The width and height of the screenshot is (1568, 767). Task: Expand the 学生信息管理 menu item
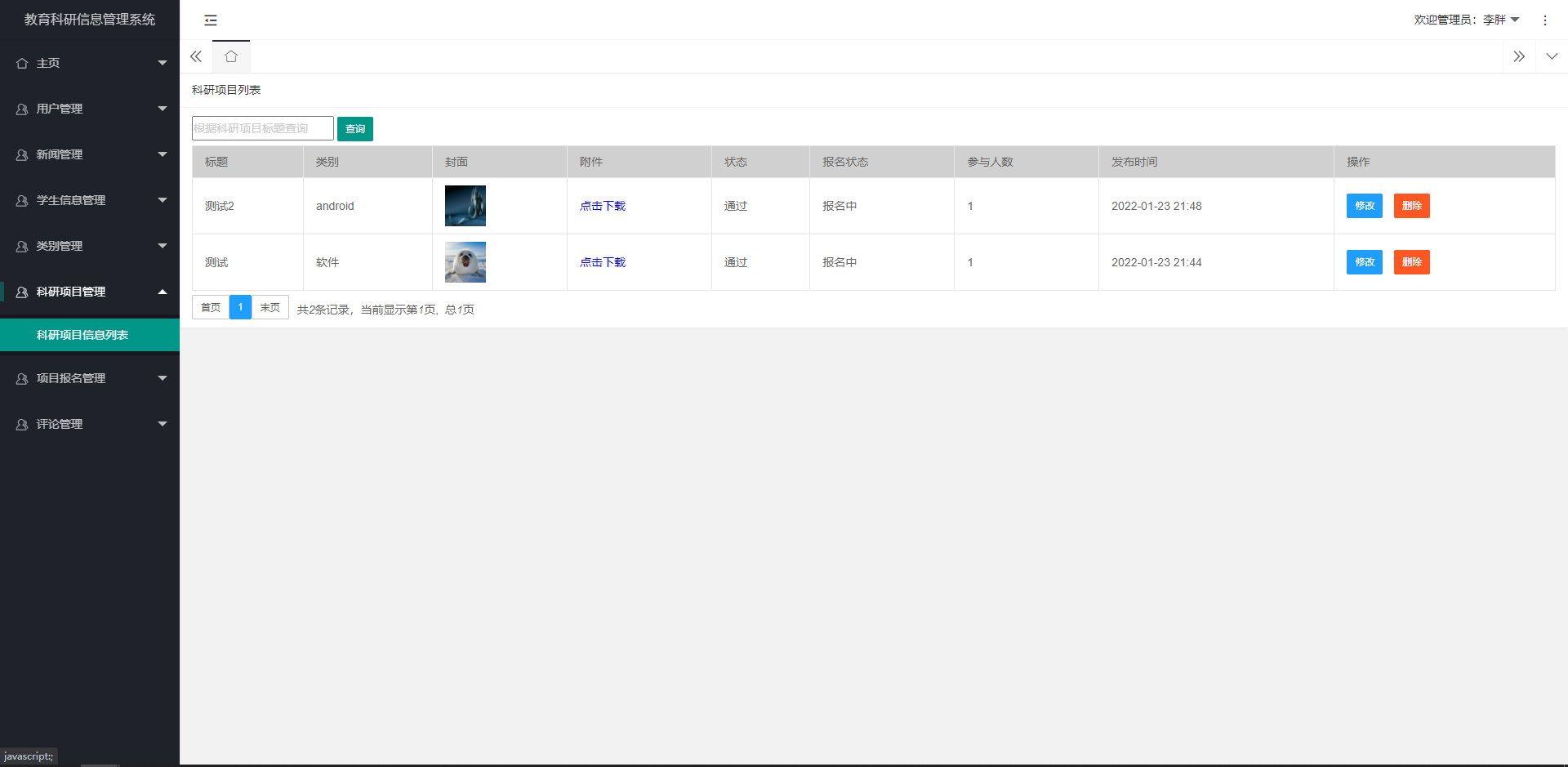tap(90, 200)
